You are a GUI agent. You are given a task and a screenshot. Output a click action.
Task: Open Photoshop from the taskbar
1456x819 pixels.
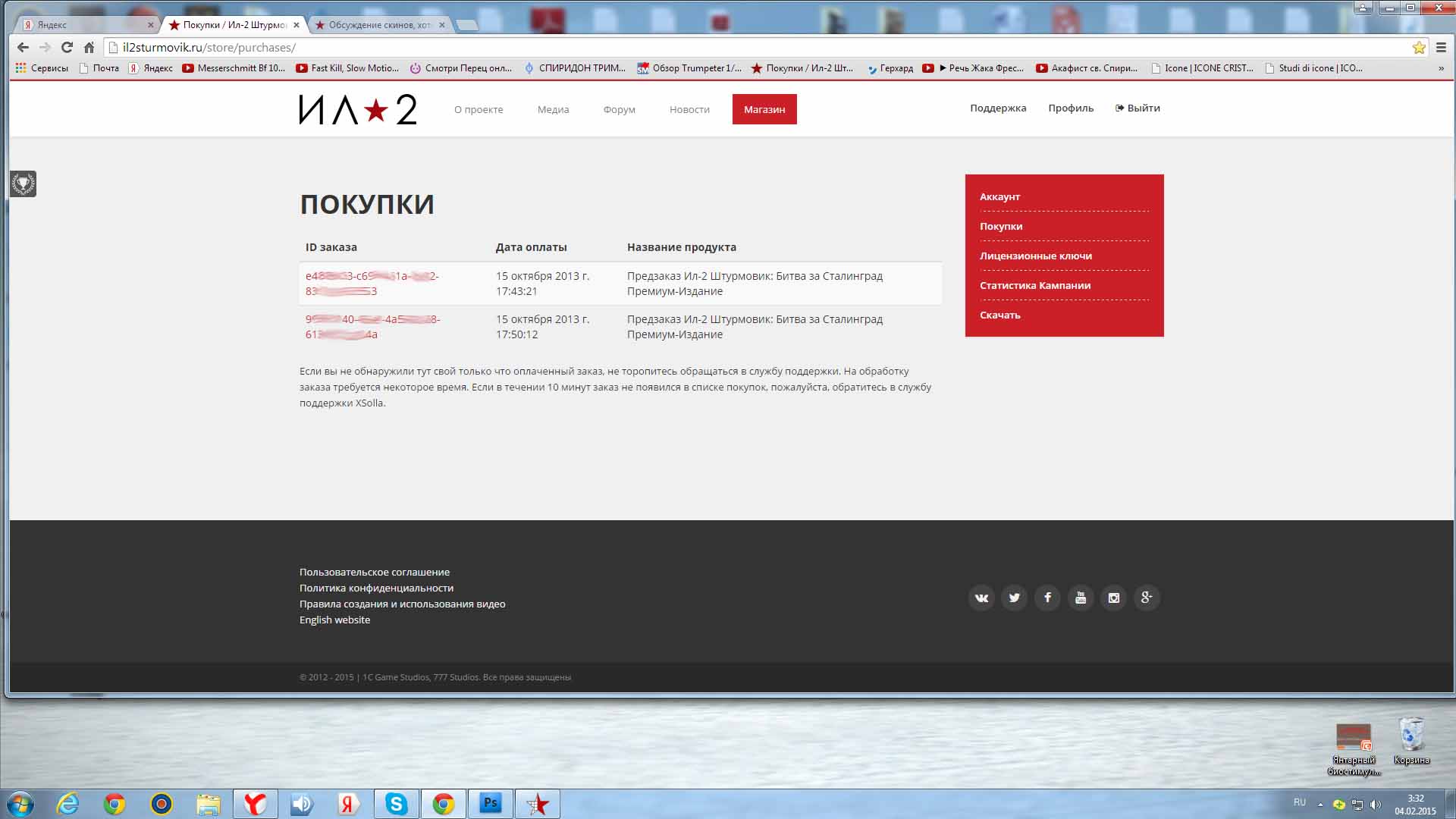[x=490, y=804]
